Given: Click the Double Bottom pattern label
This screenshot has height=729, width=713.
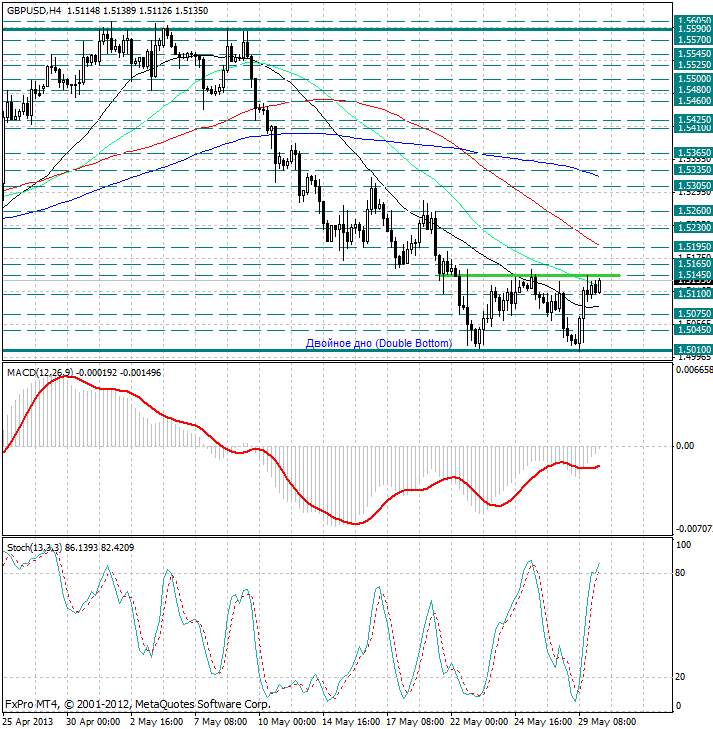Looking at the screenshot, I should pos(379,343).
